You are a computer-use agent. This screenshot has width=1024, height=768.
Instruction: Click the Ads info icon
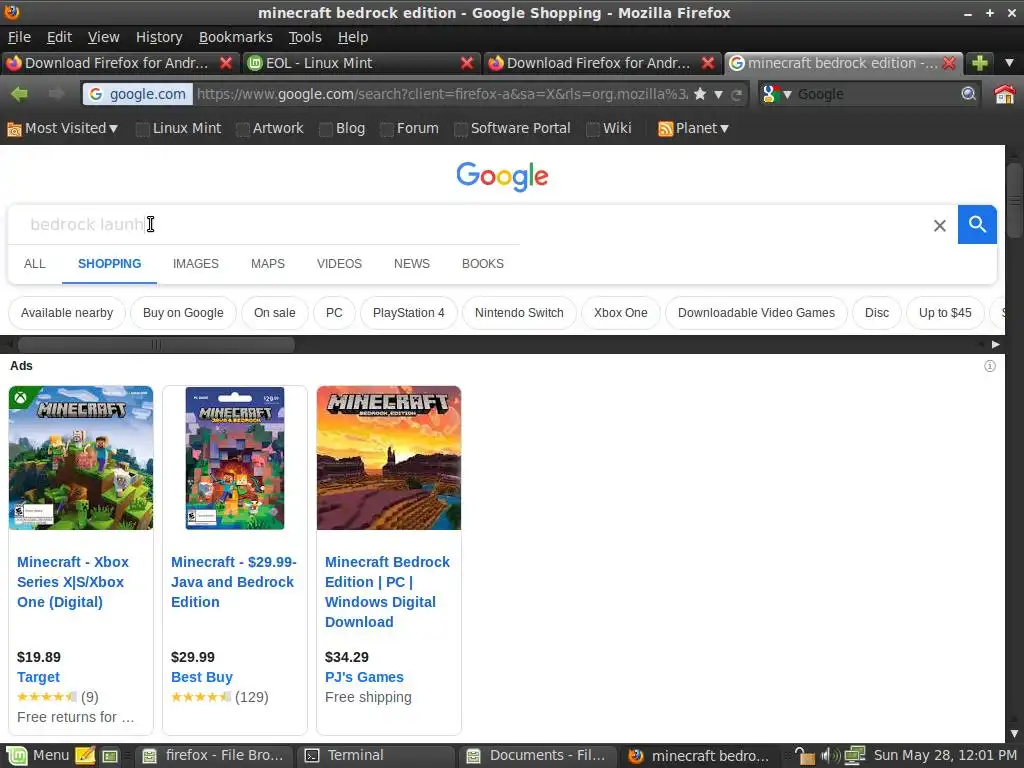coord(989,366)
